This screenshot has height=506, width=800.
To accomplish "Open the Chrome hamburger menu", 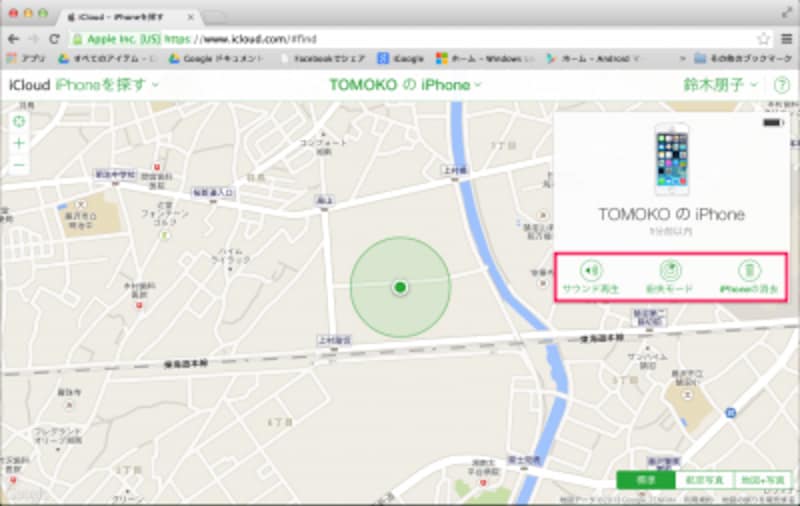I will (787, 39).
